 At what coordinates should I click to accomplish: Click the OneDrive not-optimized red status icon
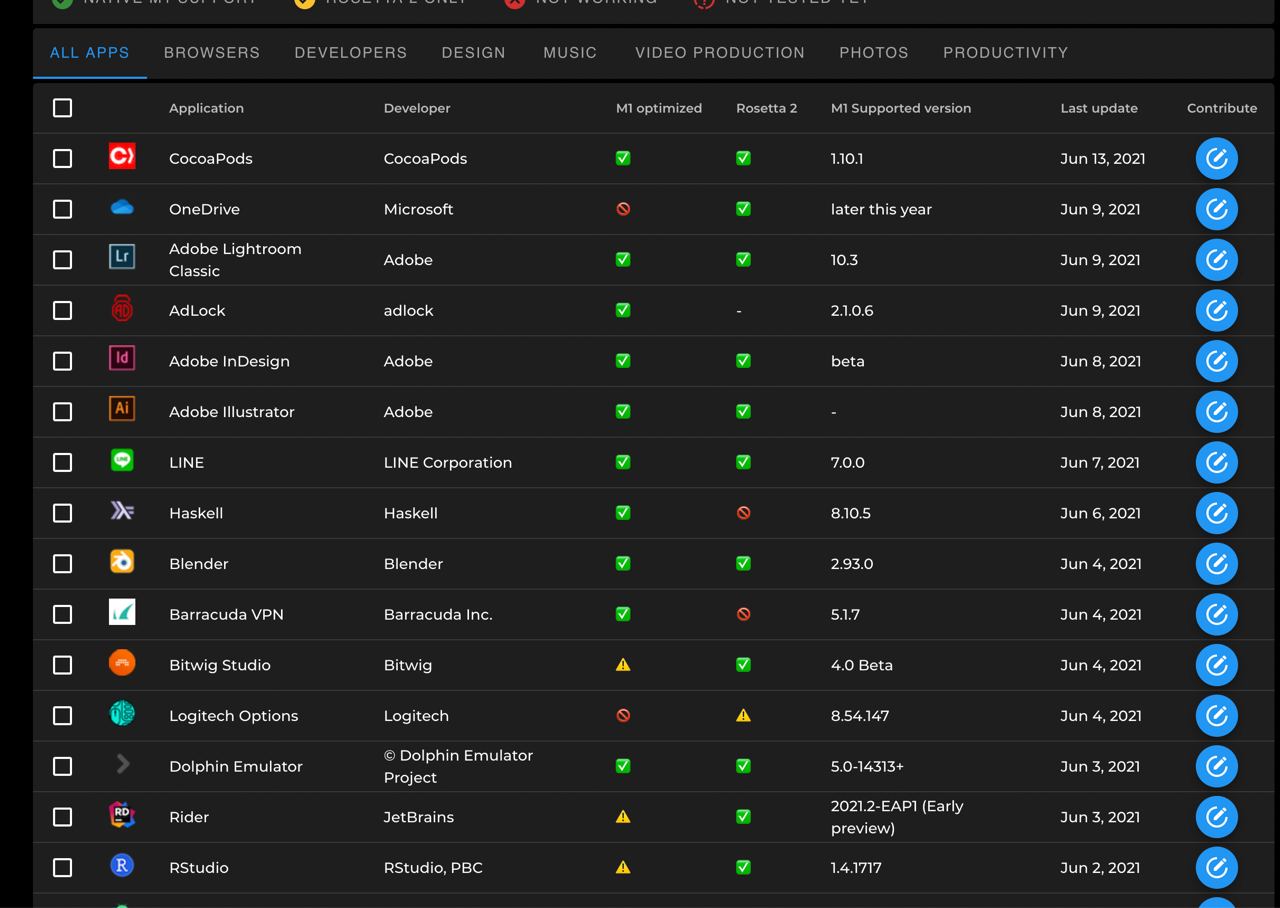click(x=623, y=209)
